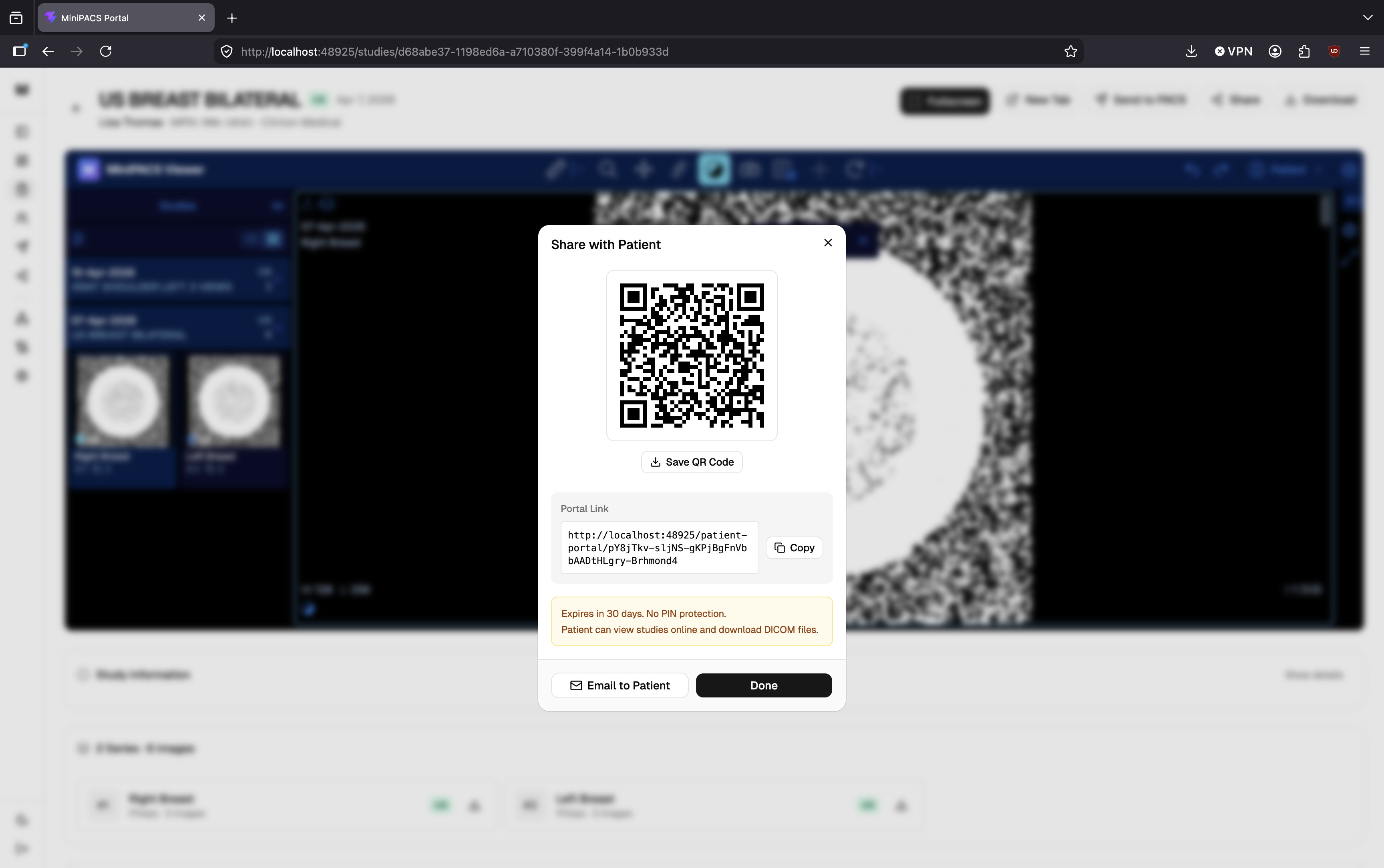Screen dimensions: 1384x868
Task: Open the browser account icon
Action: 1275,52
